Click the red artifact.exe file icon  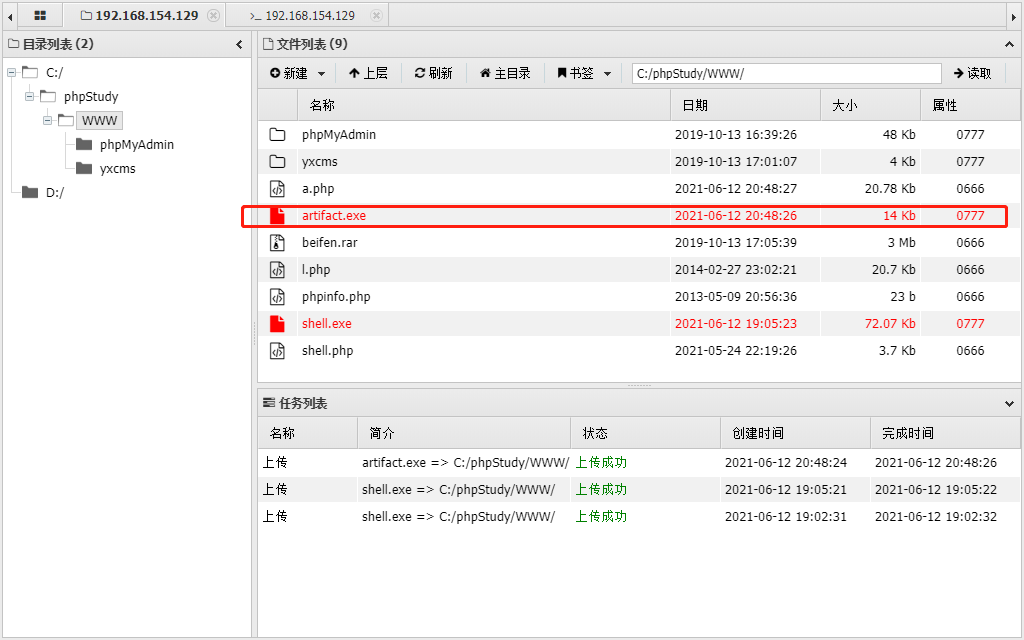[x=278, y=216]
